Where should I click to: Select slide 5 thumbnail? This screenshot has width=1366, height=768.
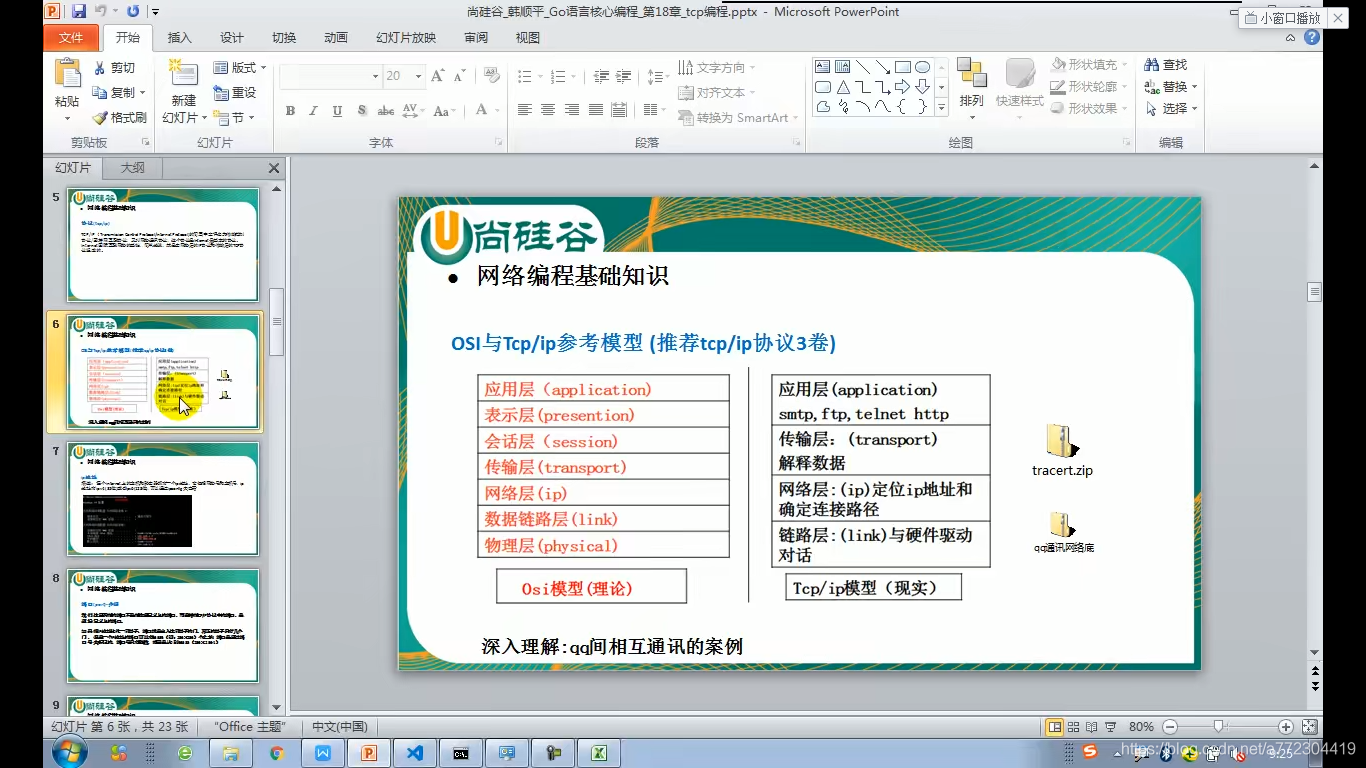click(x=163, y=245)
